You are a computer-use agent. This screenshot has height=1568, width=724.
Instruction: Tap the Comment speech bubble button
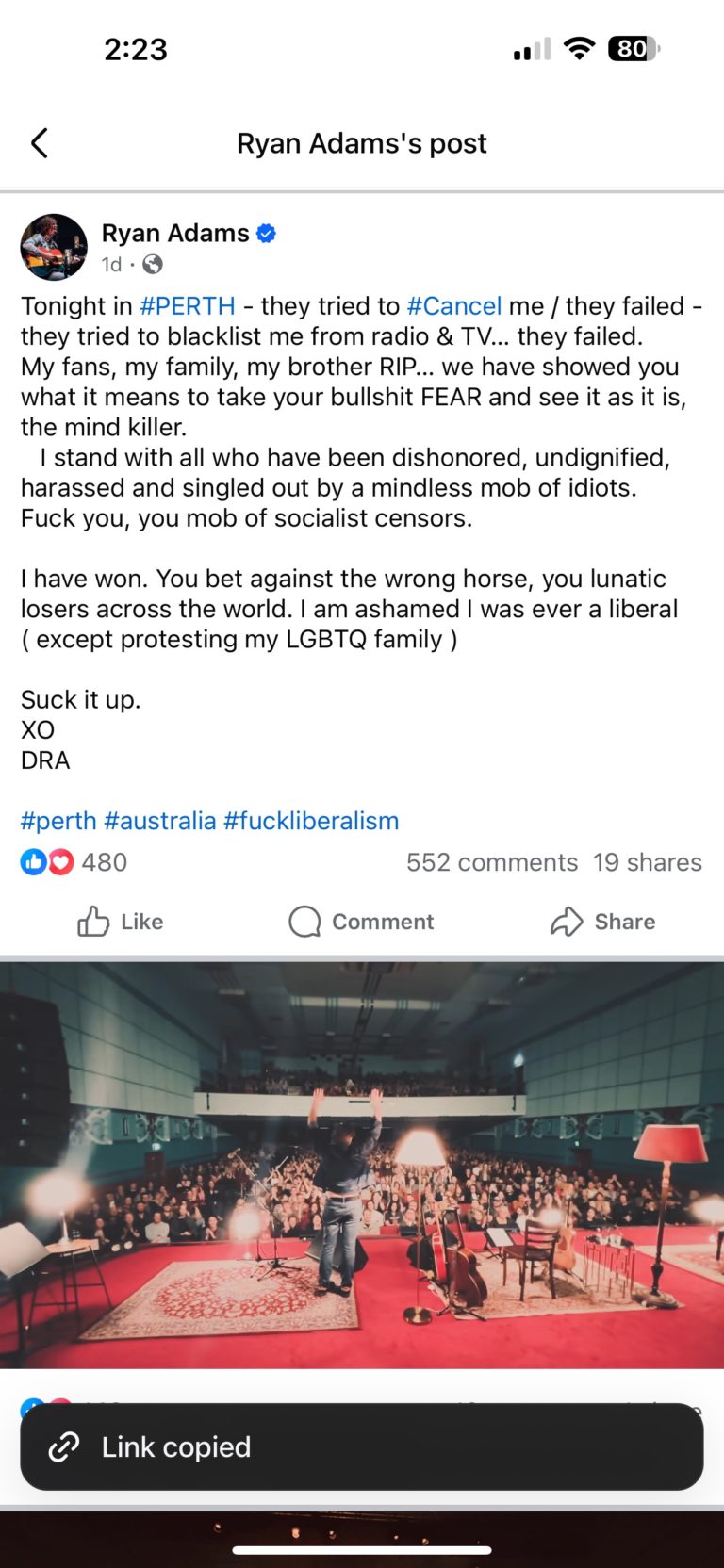(x=362, y=922)
